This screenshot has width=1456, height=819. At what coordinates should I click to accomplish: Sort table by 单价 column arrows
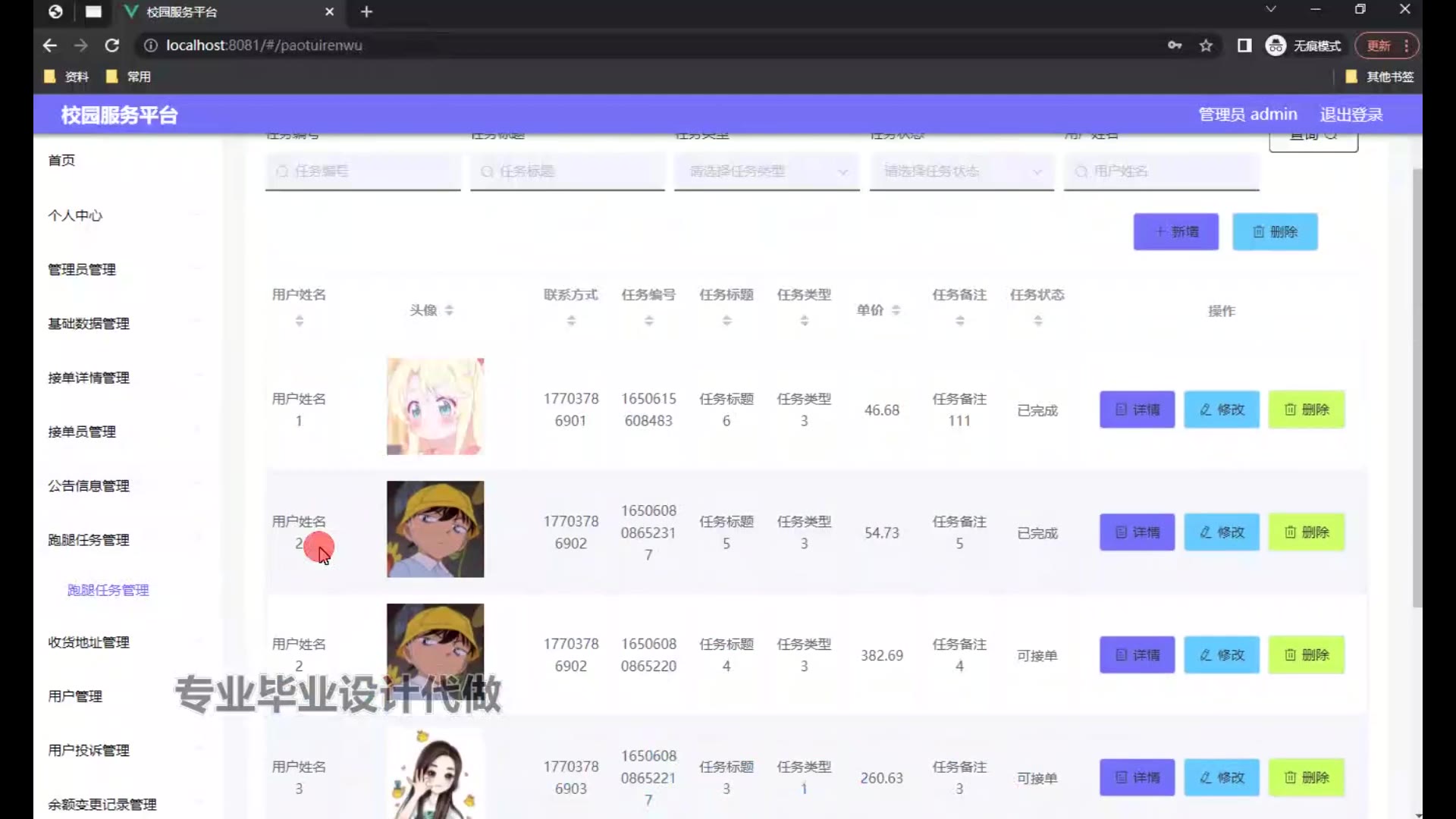click(896, 310)
